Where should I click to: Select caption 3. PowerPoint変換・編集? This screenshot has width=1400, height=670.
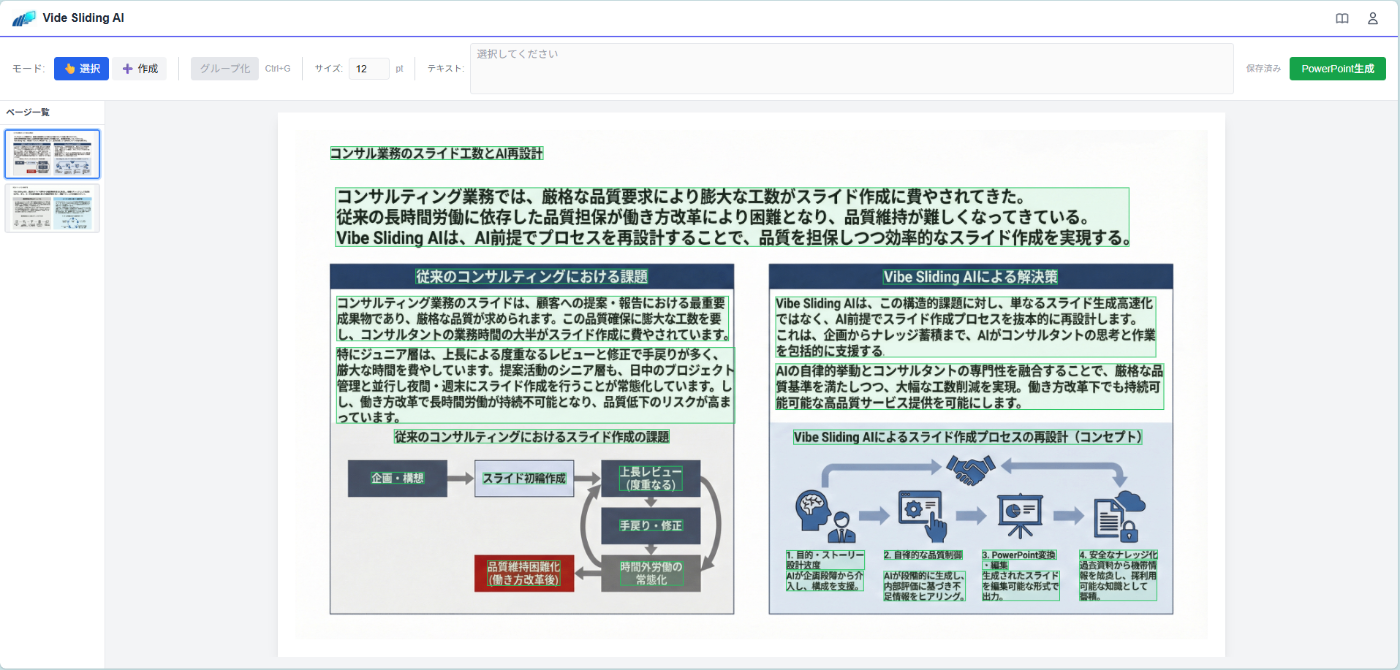[x=1020, y=560]
